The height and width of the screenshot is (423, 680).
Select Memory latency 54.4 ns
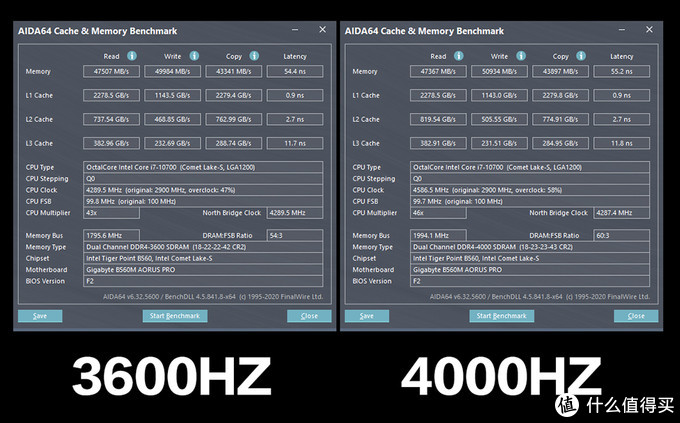[x=295, y=71]
